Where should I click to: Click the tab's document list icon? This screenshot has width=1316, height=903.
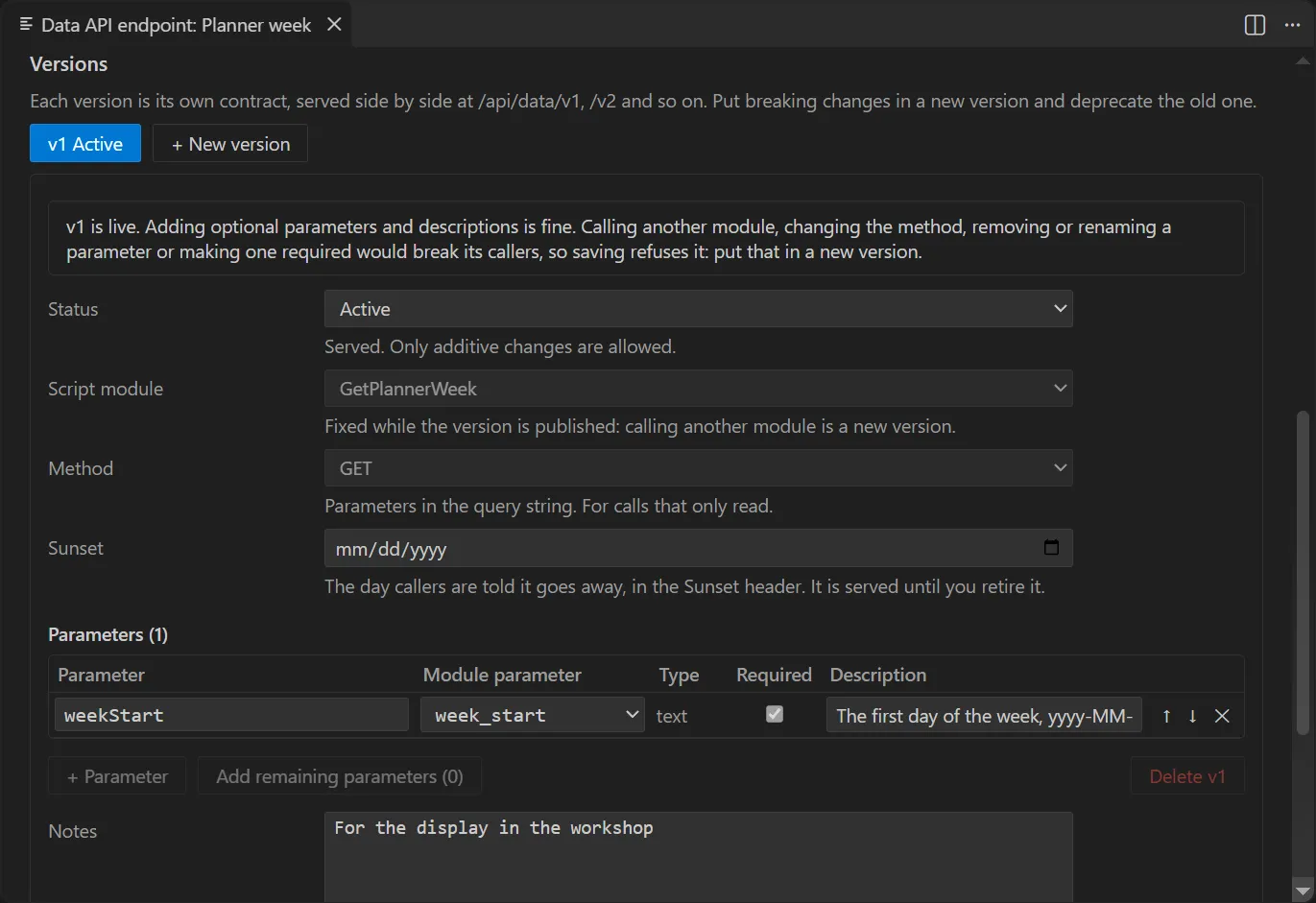pos(26,24)
